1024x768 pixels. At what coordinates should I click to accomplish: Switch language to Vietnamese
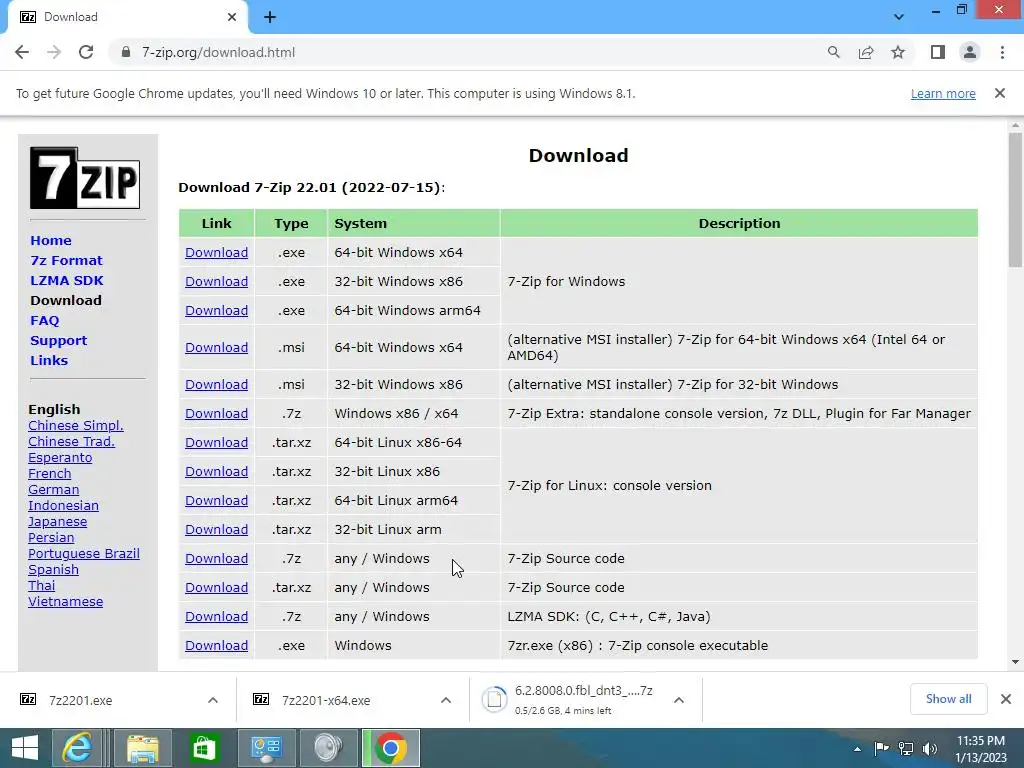[x=65, y=601]
